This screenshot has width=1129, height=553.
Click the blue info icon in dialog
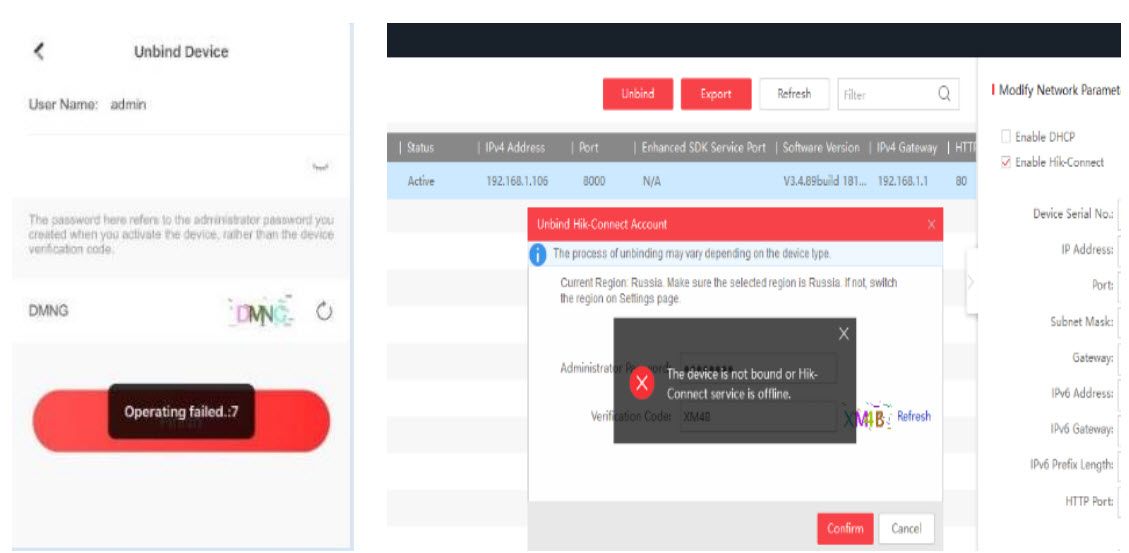tap(538, 254)
